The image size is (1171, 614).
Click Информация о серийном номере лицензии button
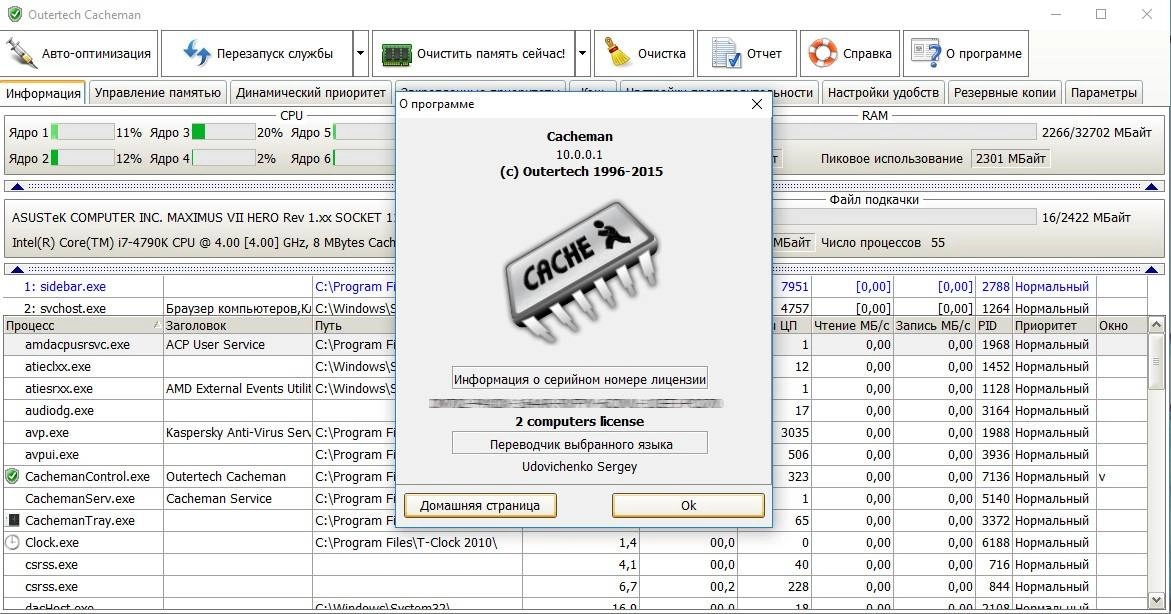click(580, 379)
